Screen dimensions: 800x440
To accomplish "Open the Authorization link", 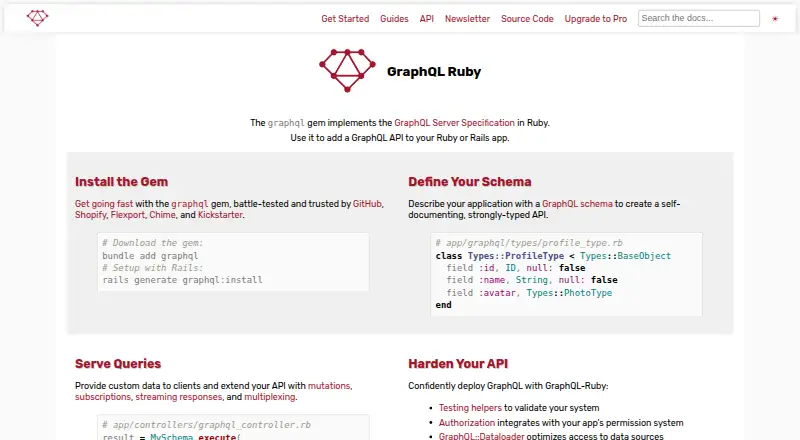I will pos(466,423).
